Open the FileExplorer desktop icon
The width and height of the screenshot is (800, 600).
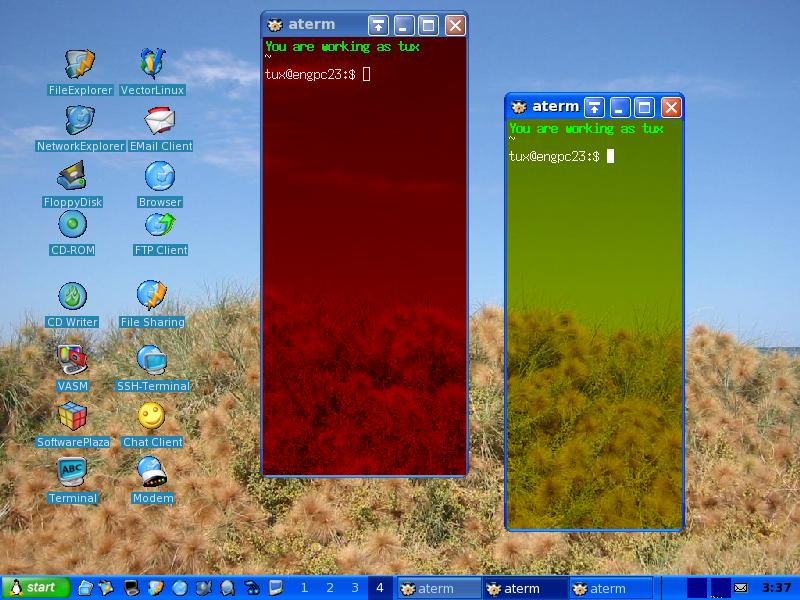[x=80, y=65]
